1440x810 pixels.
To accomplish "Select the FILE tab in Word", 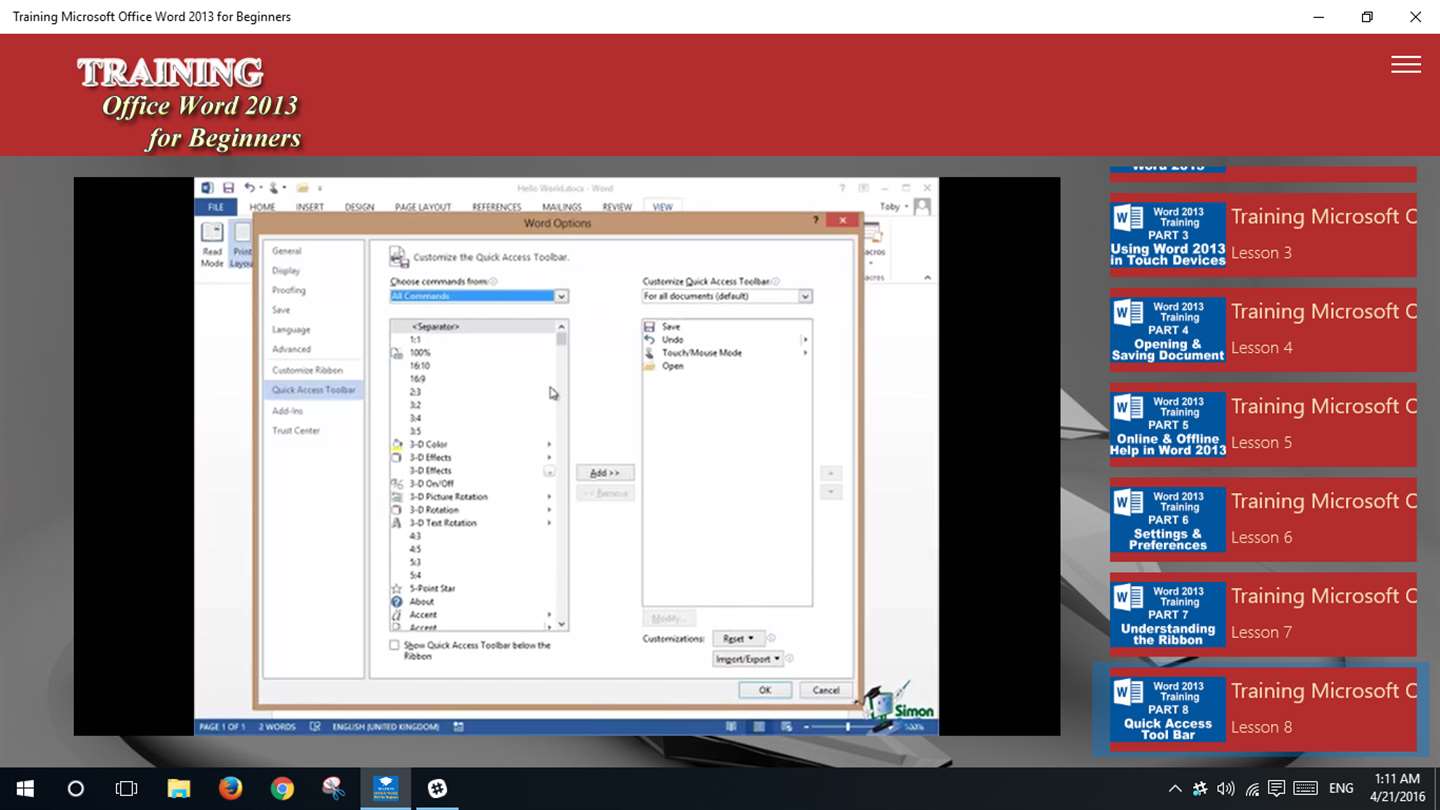I will point(216,207).
